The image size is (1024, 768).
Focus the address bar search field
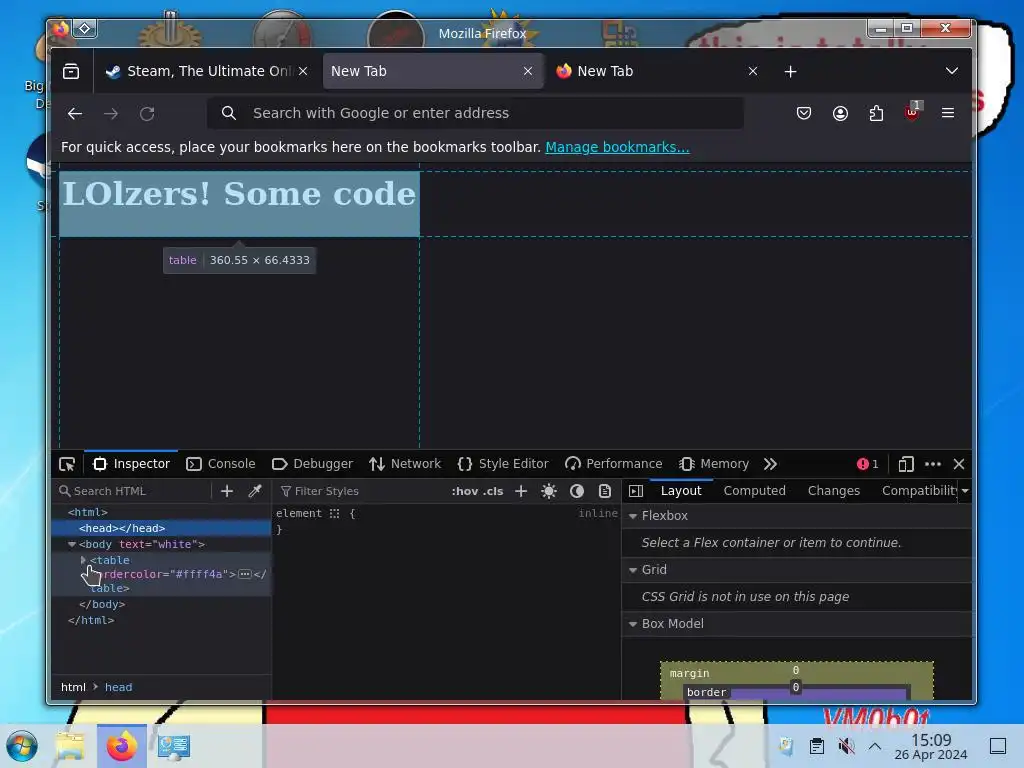(x=475, y=113)
